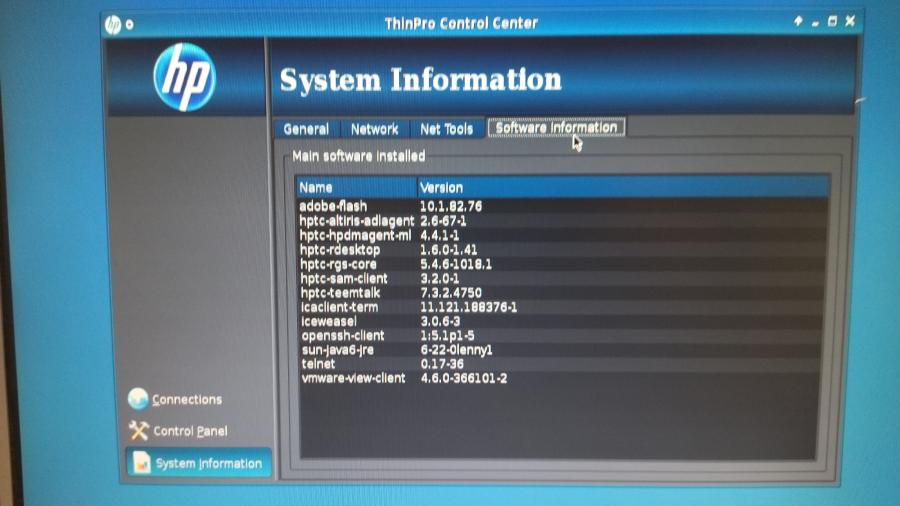Select the hptc-rdesktop row

pos(562,250)
